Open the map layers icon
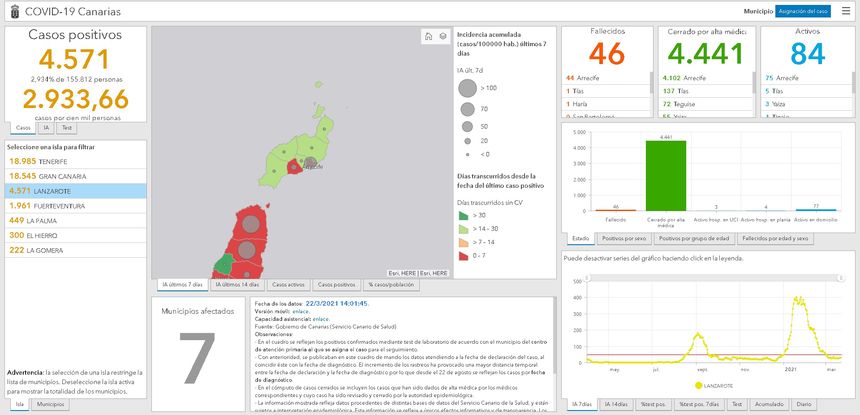The width and height of the screenshot is (860, 415). click(x=443, y=37)
